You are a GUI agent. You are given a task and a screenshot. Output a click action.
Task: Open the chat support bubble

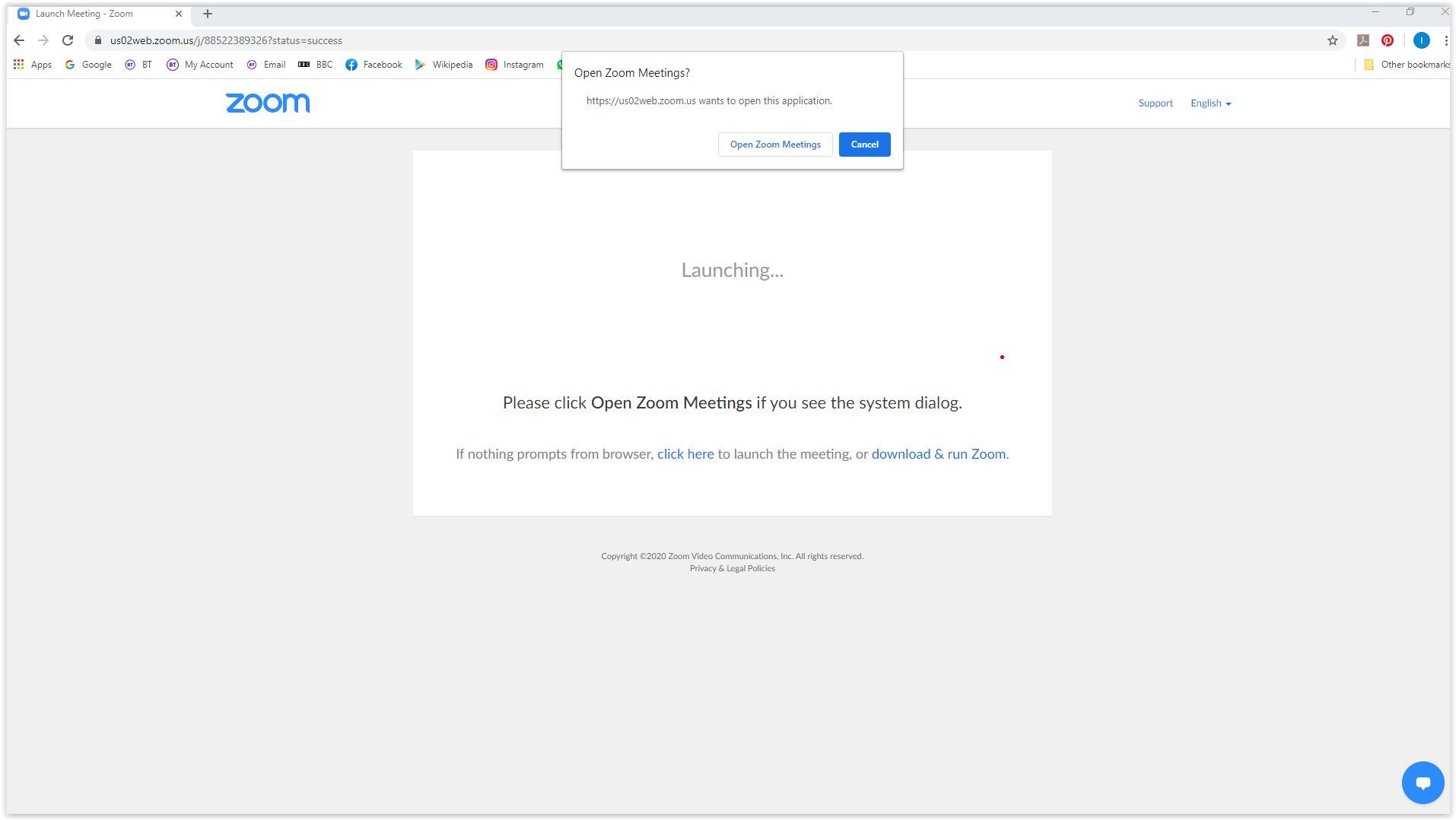(x=1422, y=782)
